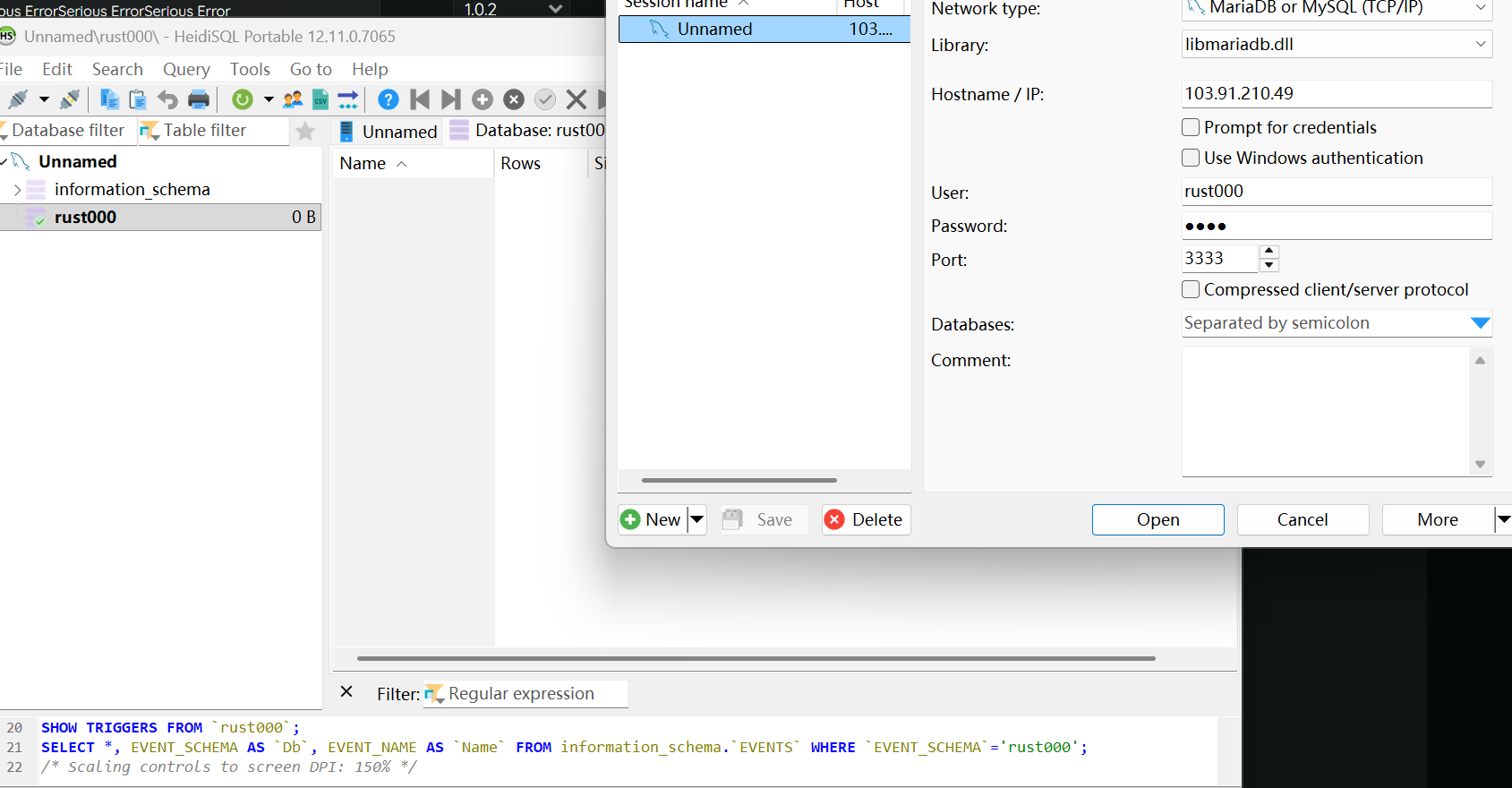The width and height of the screenshot is (1512, 788).
Task: Click the Hostname / IP field
Action: click(x=1336, y=93)
